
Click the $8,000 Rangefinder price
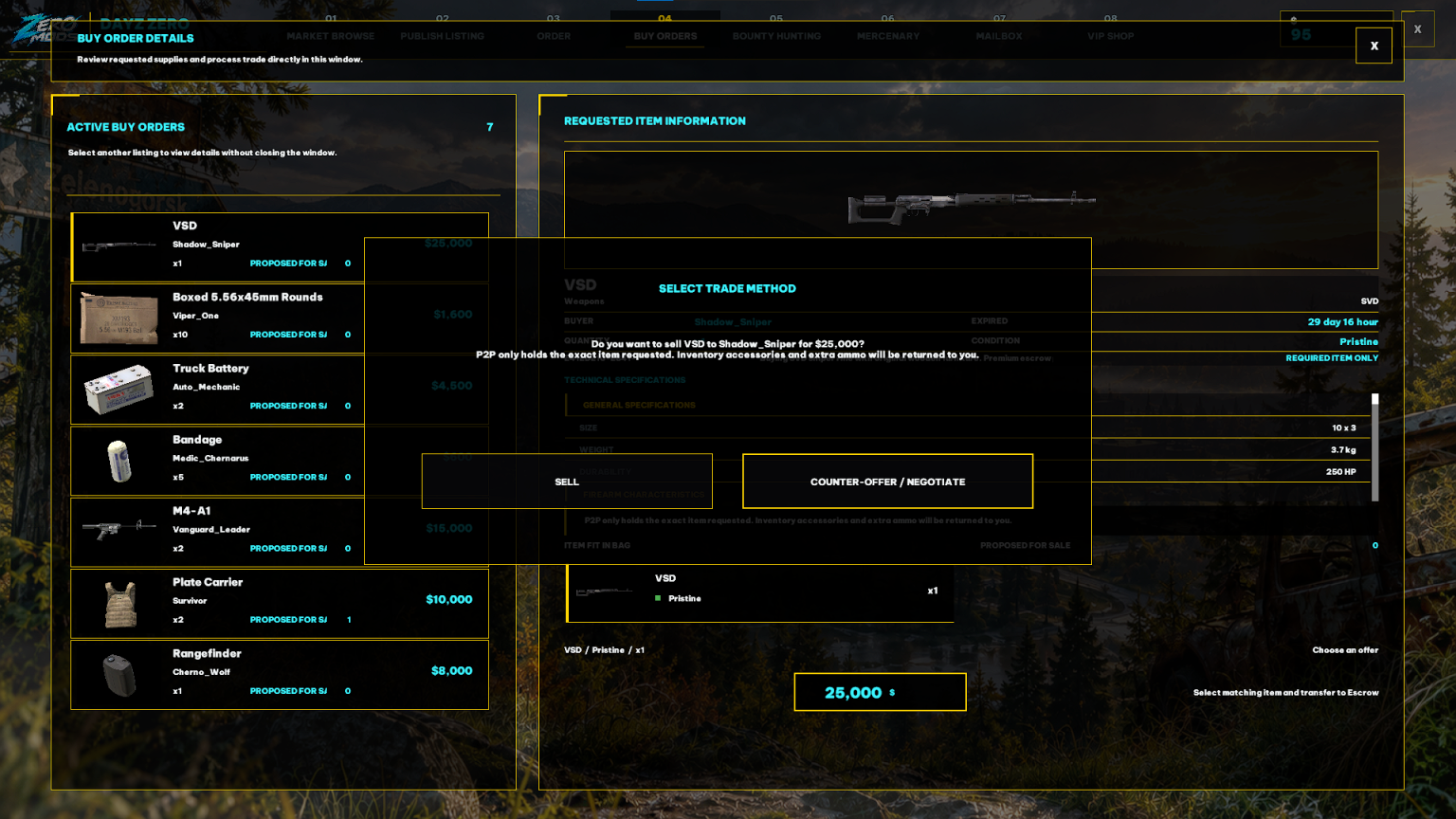(x=451, y=670)
